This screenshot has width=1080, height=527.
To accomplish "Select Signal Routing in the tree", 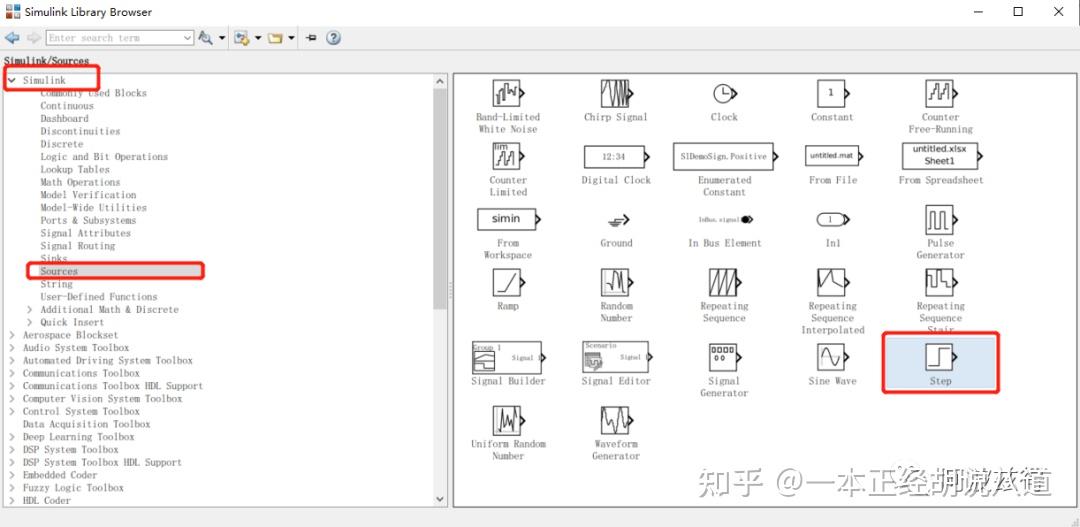I will click(x=78, y=245).
